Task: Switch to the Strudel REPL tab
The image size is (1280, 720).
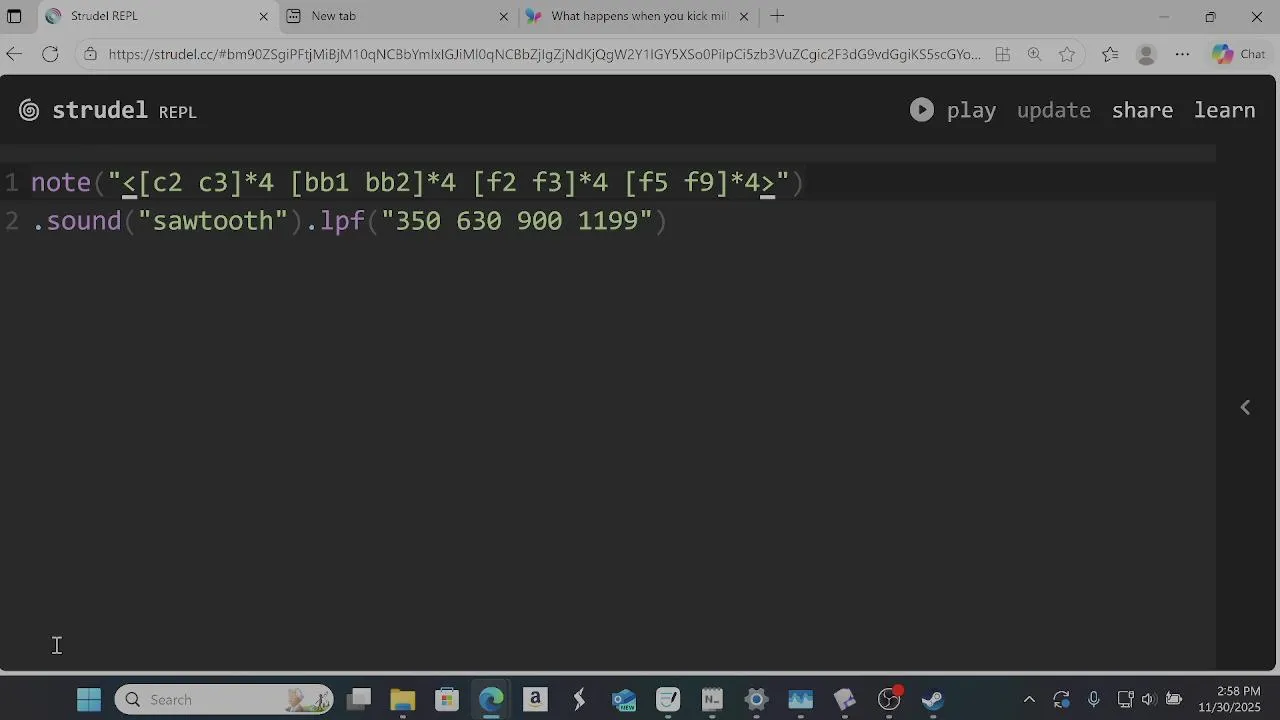Action: point(157,16)
